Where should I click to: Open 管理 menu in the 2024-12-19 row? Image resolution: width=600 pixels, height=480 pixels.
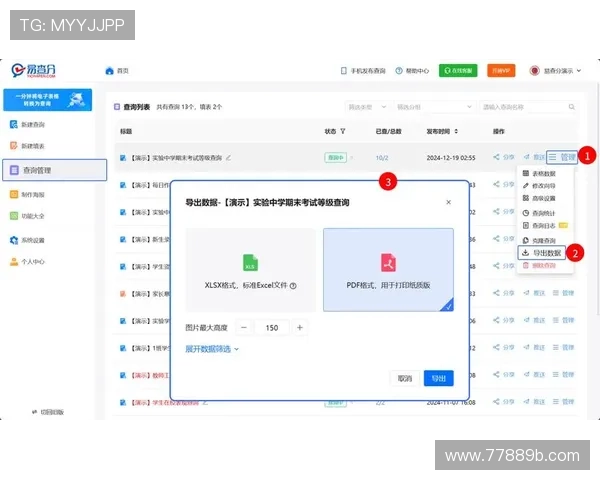pos(562,157)
